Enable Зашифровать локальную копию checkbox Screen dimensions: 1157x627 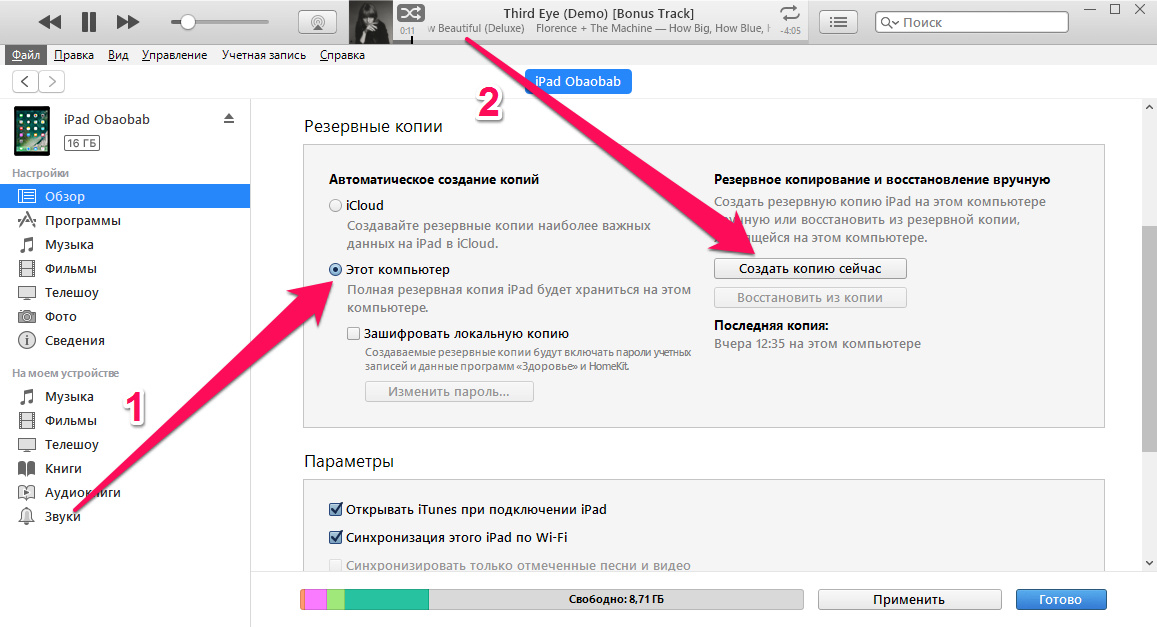click(353, 333)
